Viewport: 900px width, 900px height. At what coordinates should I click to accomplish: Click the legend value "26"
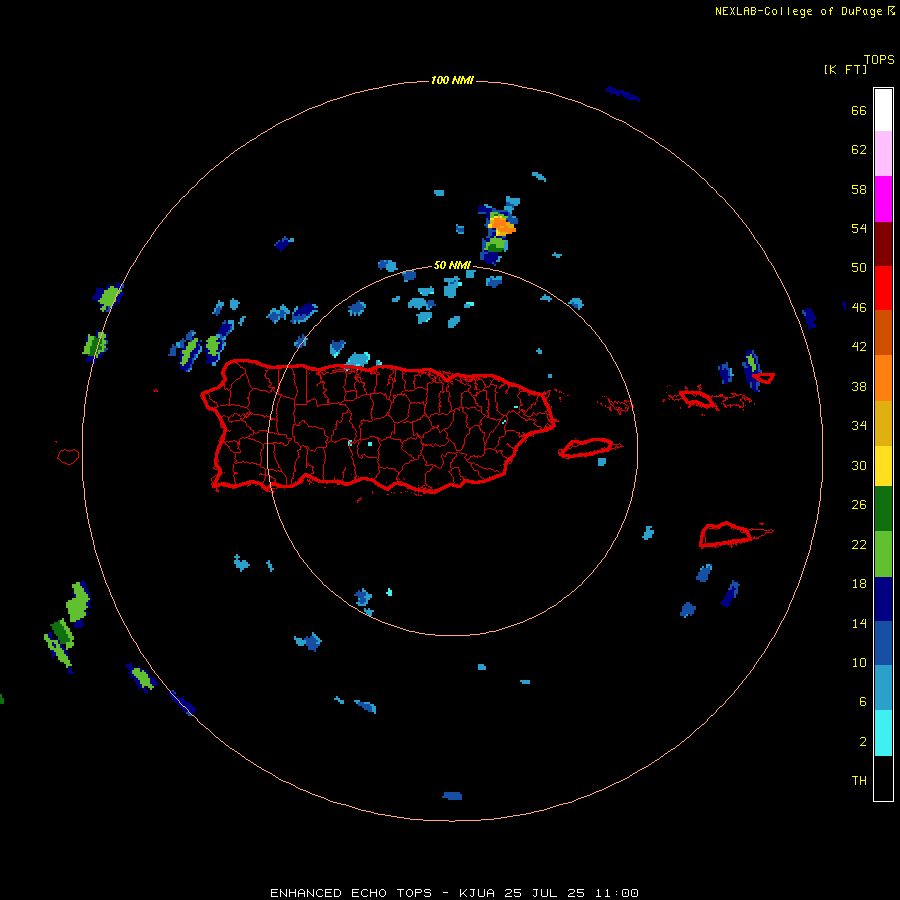859,505
